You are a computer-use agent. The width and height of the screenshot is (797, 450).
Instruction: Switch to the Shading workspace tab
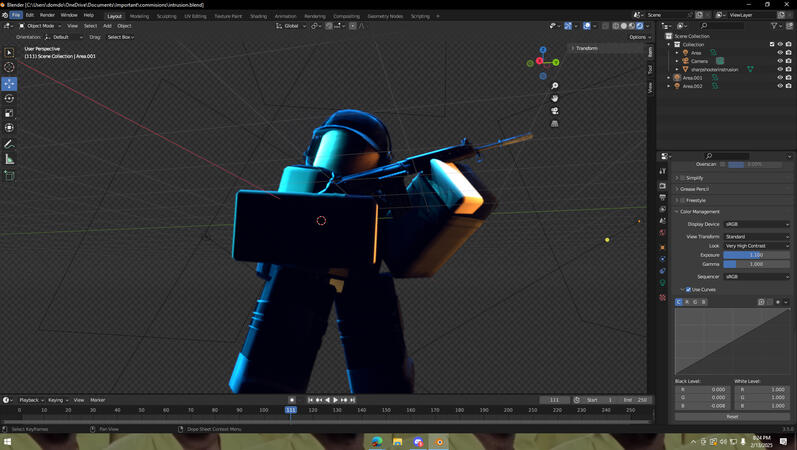pos(258,16)
